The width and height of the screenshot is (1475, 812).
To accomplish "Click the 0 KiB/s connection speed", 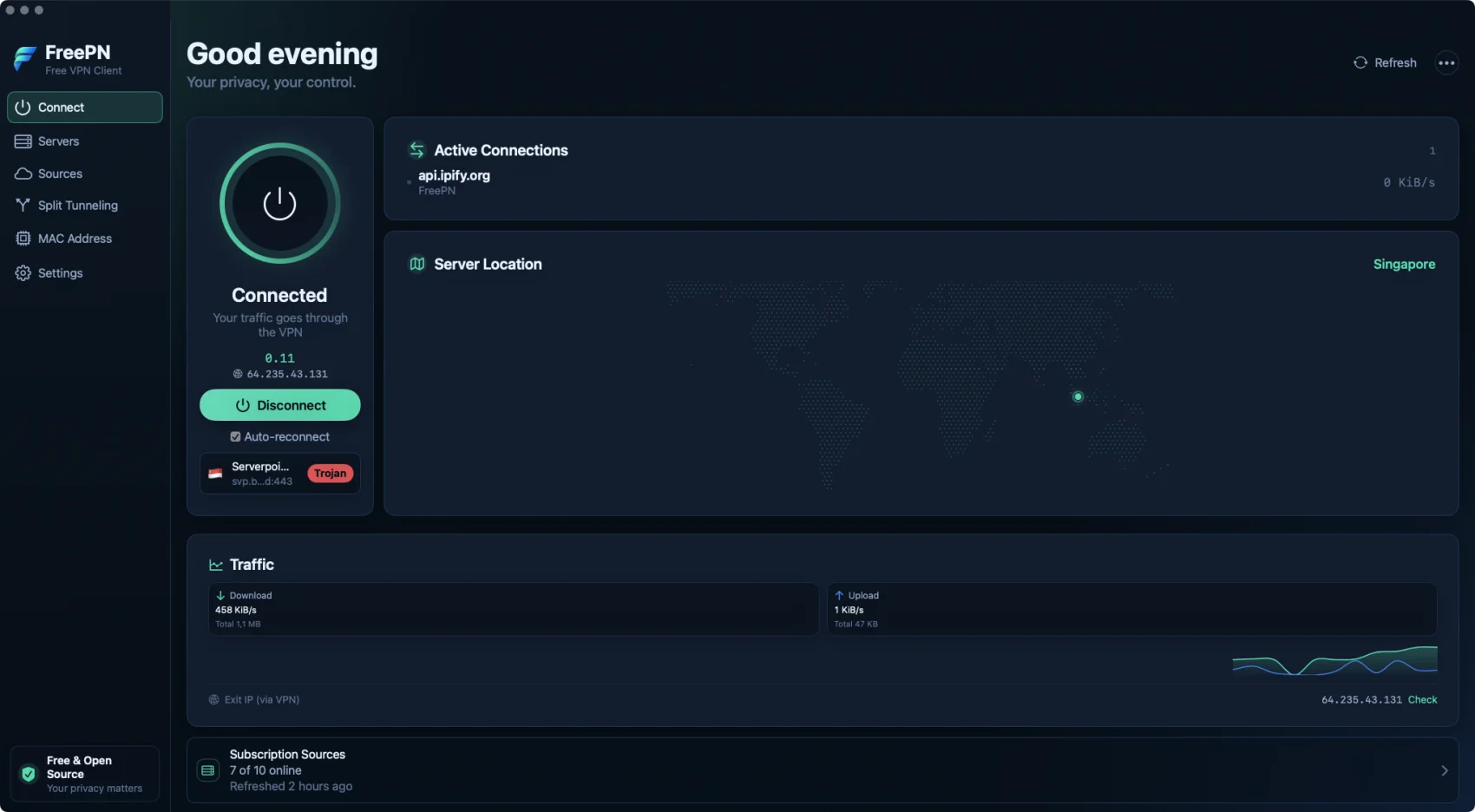I will pyautogui.click(x=1409, y=182).
